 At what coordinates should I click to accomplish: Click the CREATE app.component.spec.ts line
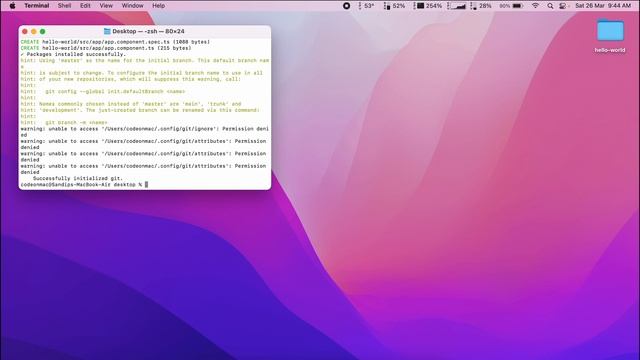(115, 42)
